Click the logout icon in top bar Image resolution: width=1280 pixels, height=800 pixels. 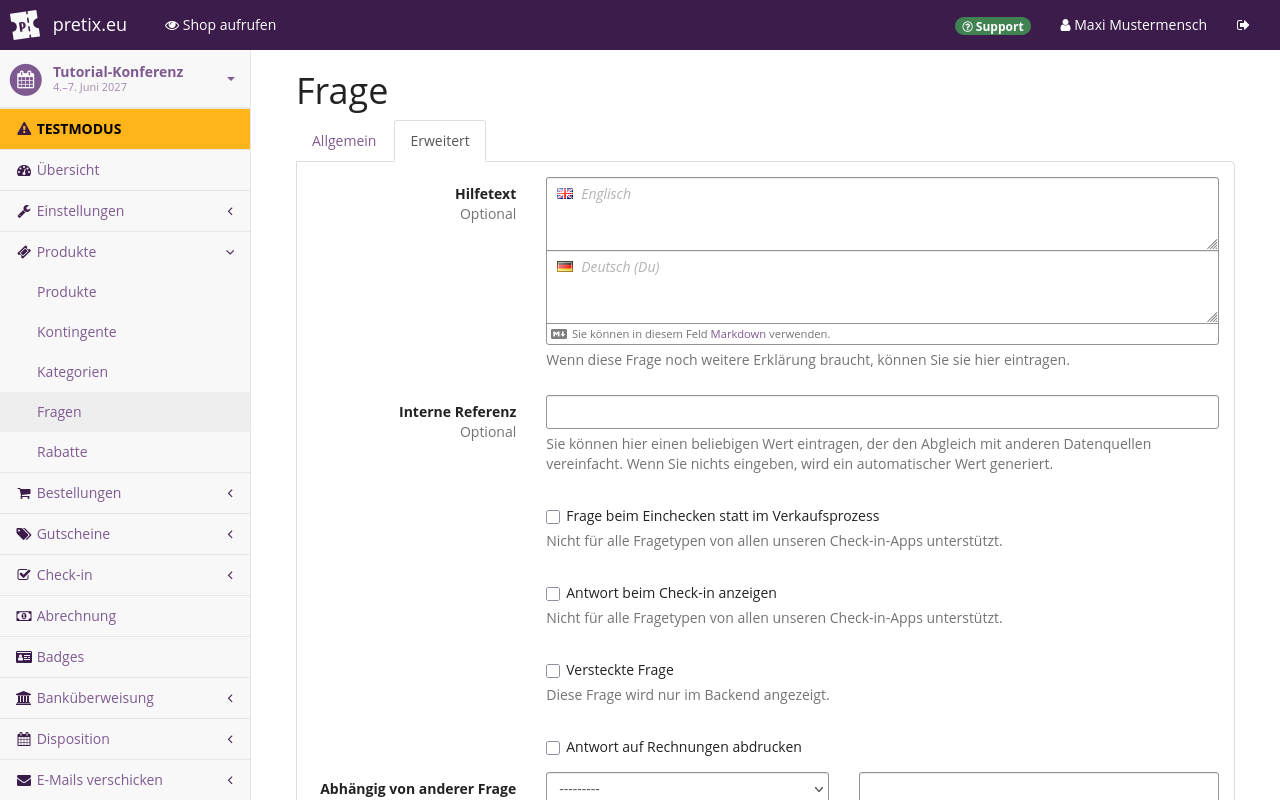tap(1243, 25)
